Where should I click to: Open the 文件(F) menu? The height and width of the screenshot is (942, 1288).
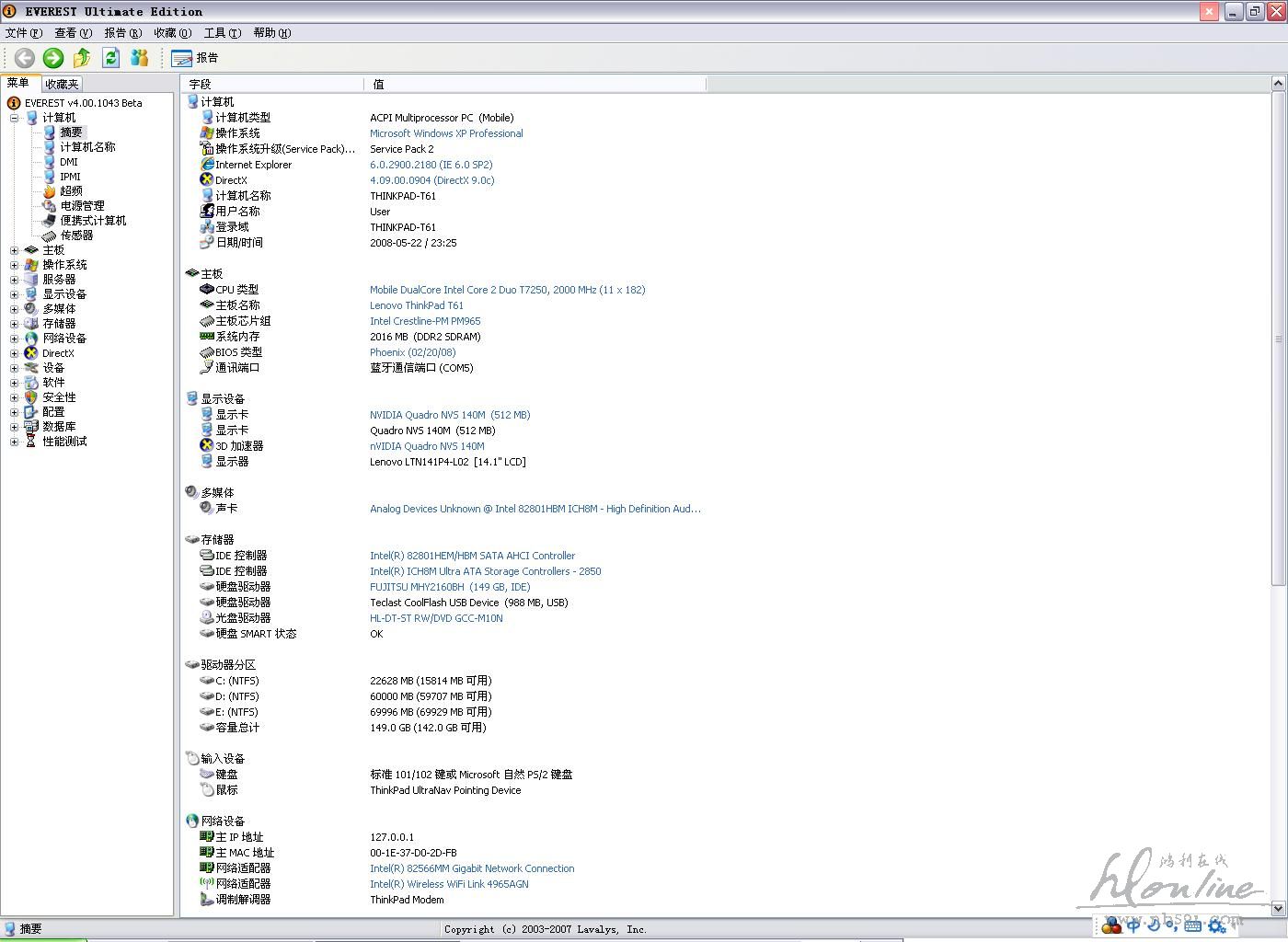click(x=24, y=33)
